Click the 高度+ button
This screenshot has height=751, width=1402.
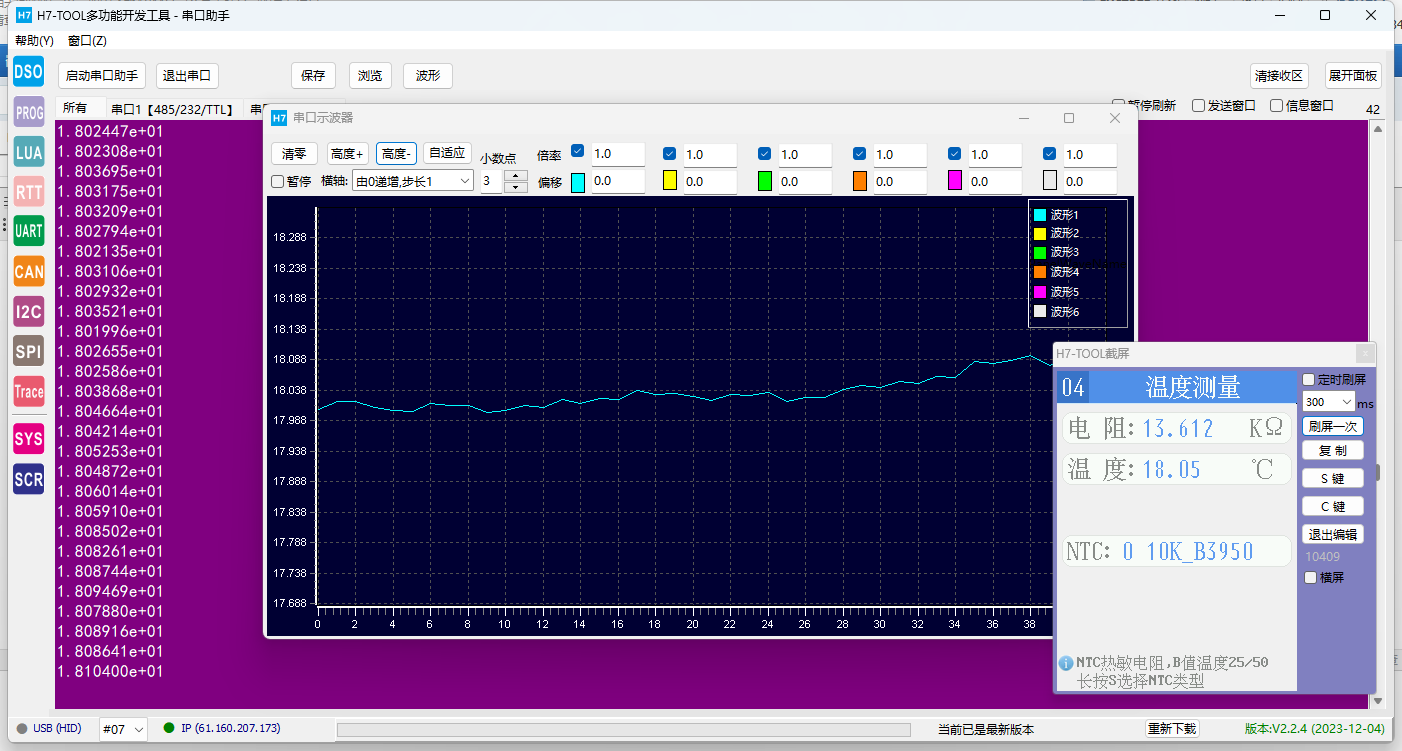(x=348, y=153)
